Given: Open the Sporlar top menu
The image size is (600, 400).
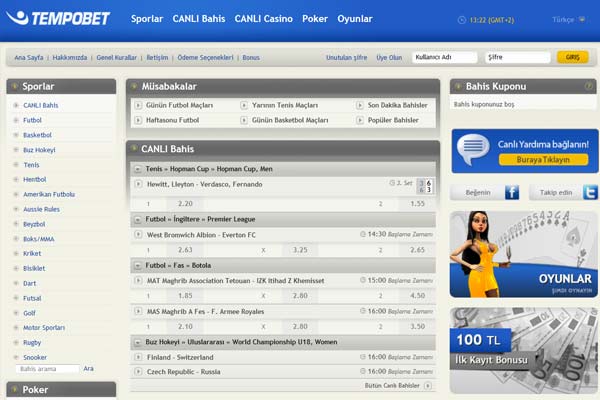Looking at the screenshot, I should [x=147, y=19].
